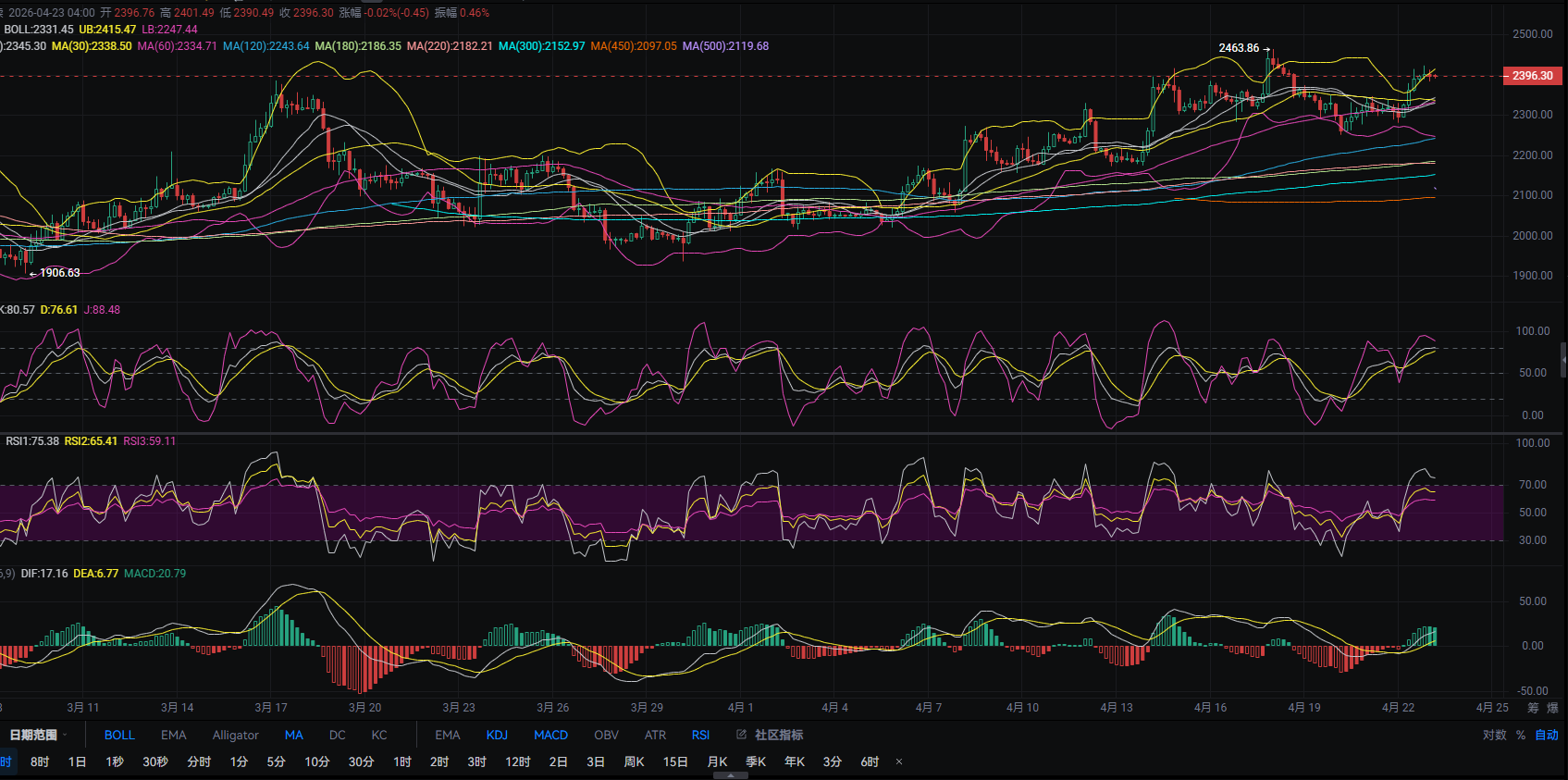Open the community indicators edit icon
This screenshot has width=1568, height=780.
click(741, 735)
